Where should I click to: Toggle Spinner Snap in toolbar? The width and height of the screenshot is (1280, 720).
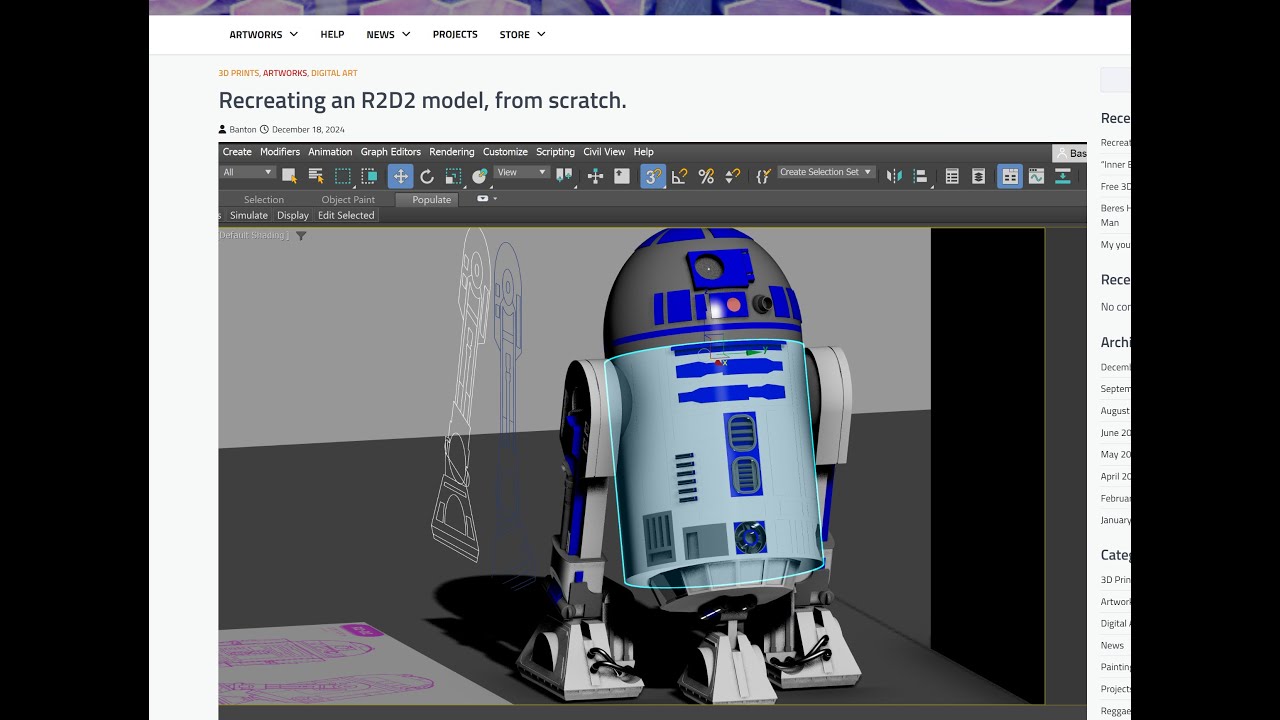pos(732,176)
